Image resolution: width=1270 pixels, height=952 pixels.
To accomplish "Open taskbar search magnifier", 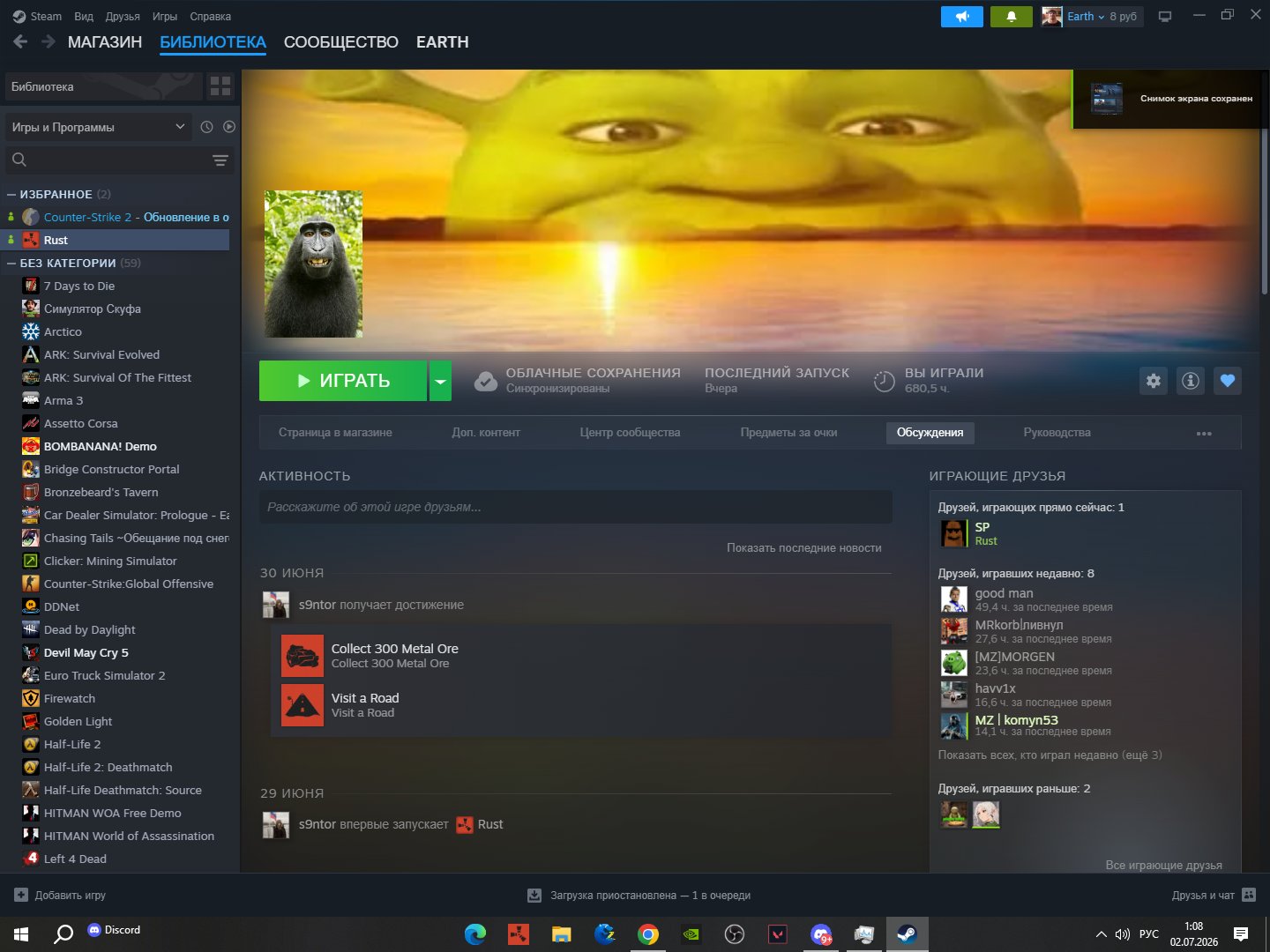I will [x=63, y=934].
